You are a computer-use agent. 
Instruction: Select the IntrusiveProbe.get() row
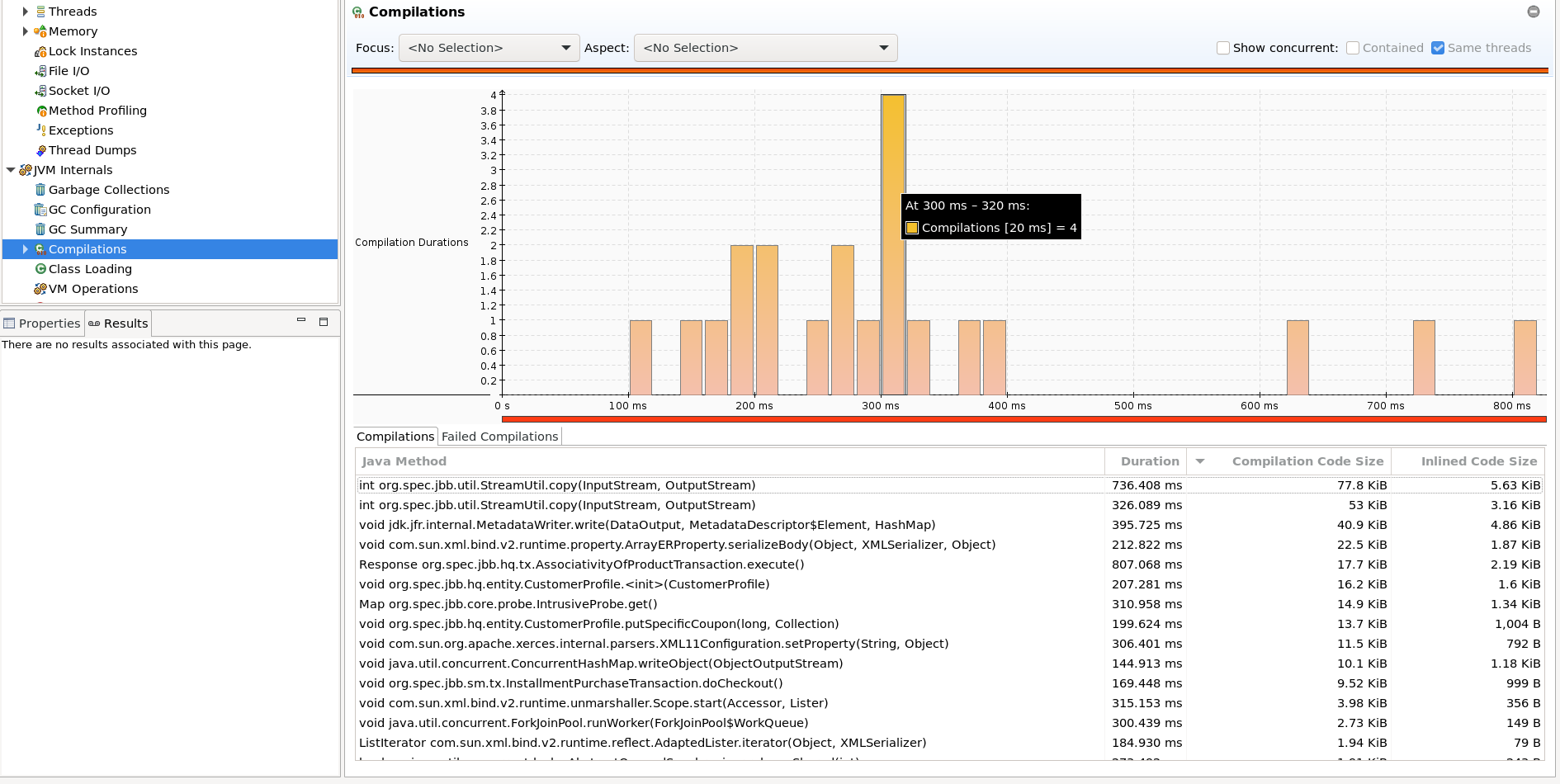949,604
